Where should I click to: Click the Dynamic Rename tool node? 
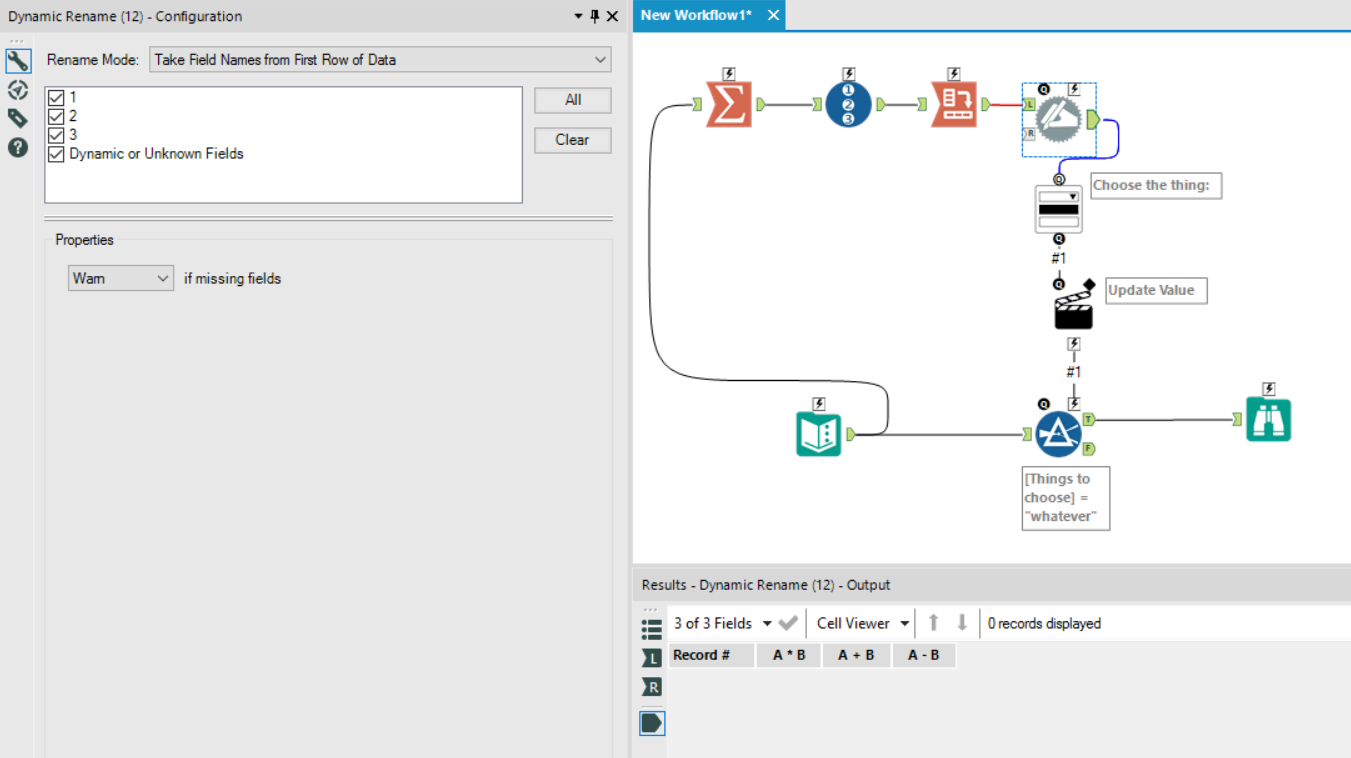point(1058,120)
